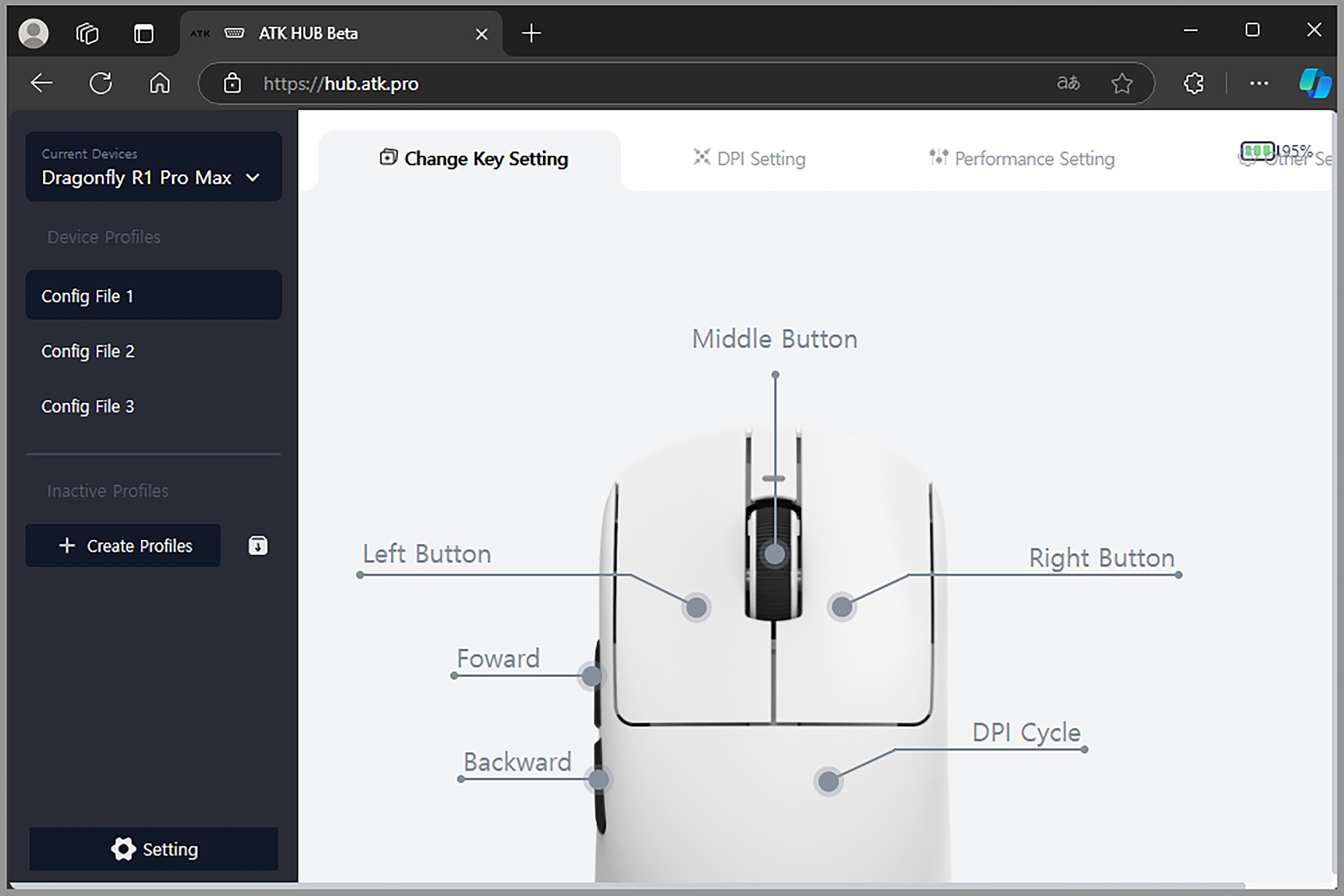The image size is (1344, 896).
Task: Select Config File 3 profile
Action: pyautogui.click(x=88, y=406)
